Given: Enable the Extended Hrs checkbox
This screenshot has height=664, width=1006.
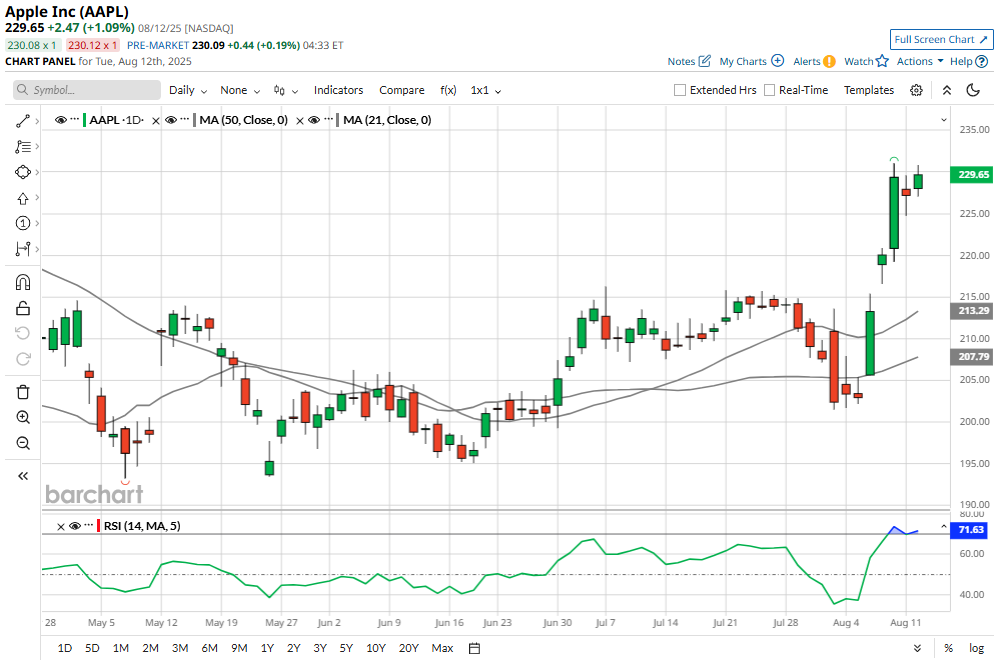Looking at the screenshot, I should 680,90.
